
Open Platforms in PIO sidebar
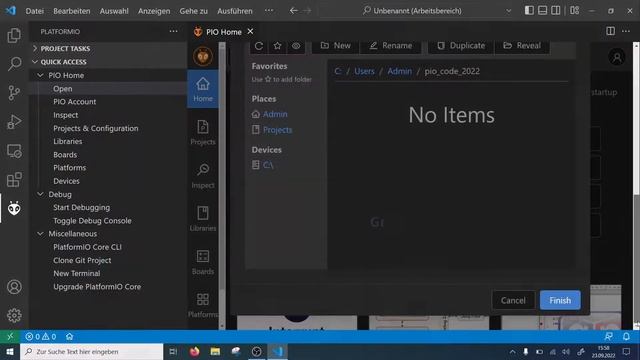[203, 305]
